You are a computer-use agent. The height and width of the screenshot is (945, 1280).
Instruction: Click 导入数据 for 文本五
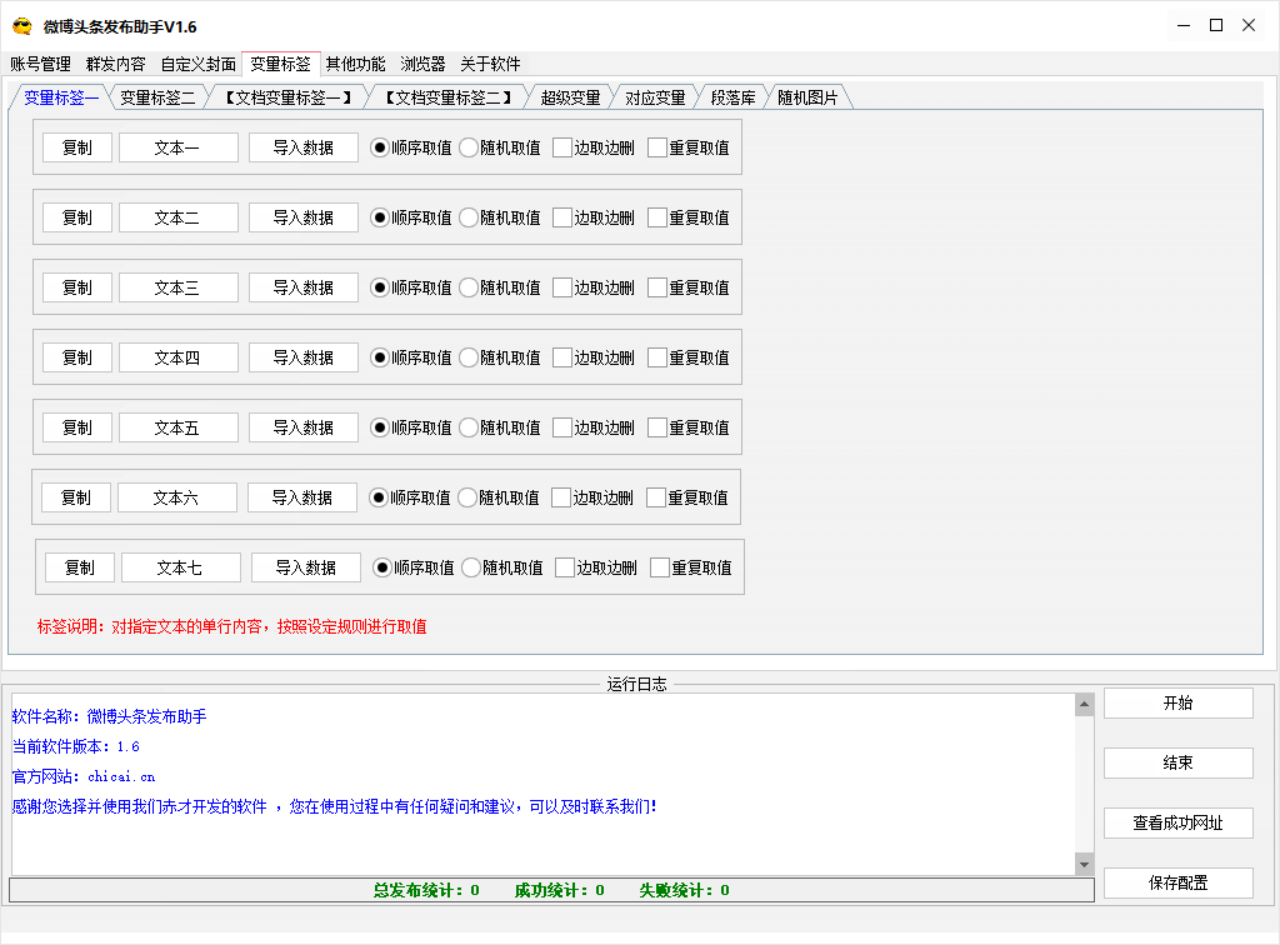pos(303,427)
